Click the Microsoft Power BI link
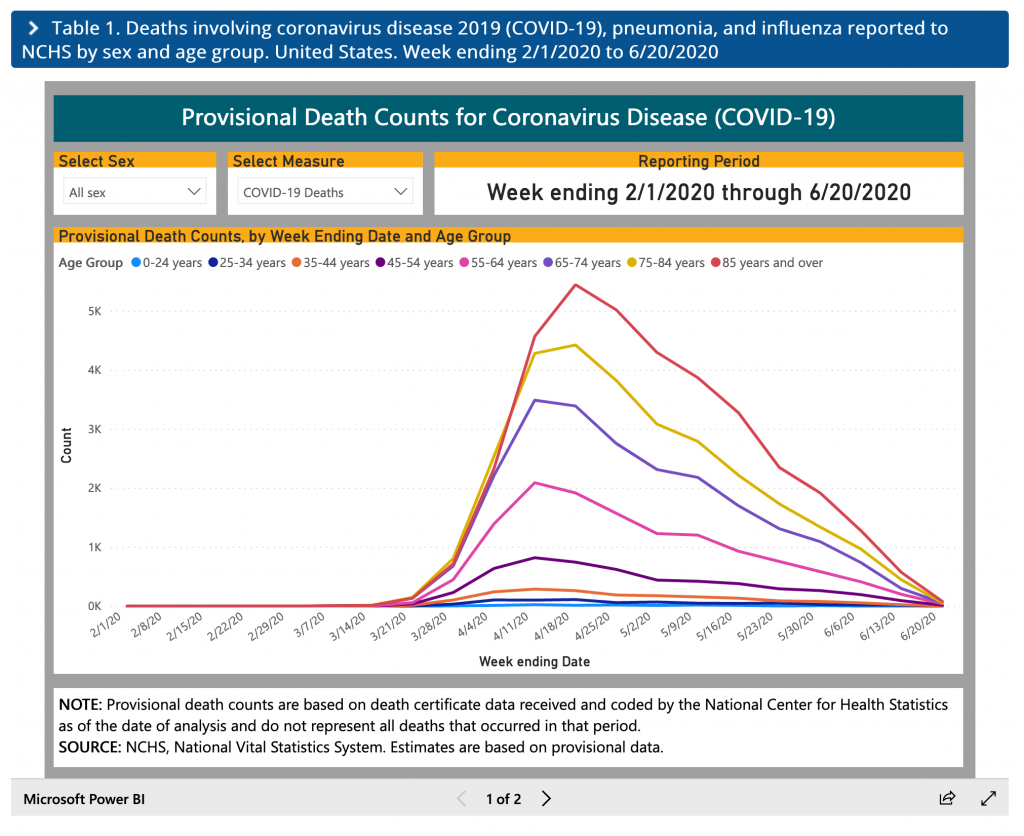 click(85, 799)
